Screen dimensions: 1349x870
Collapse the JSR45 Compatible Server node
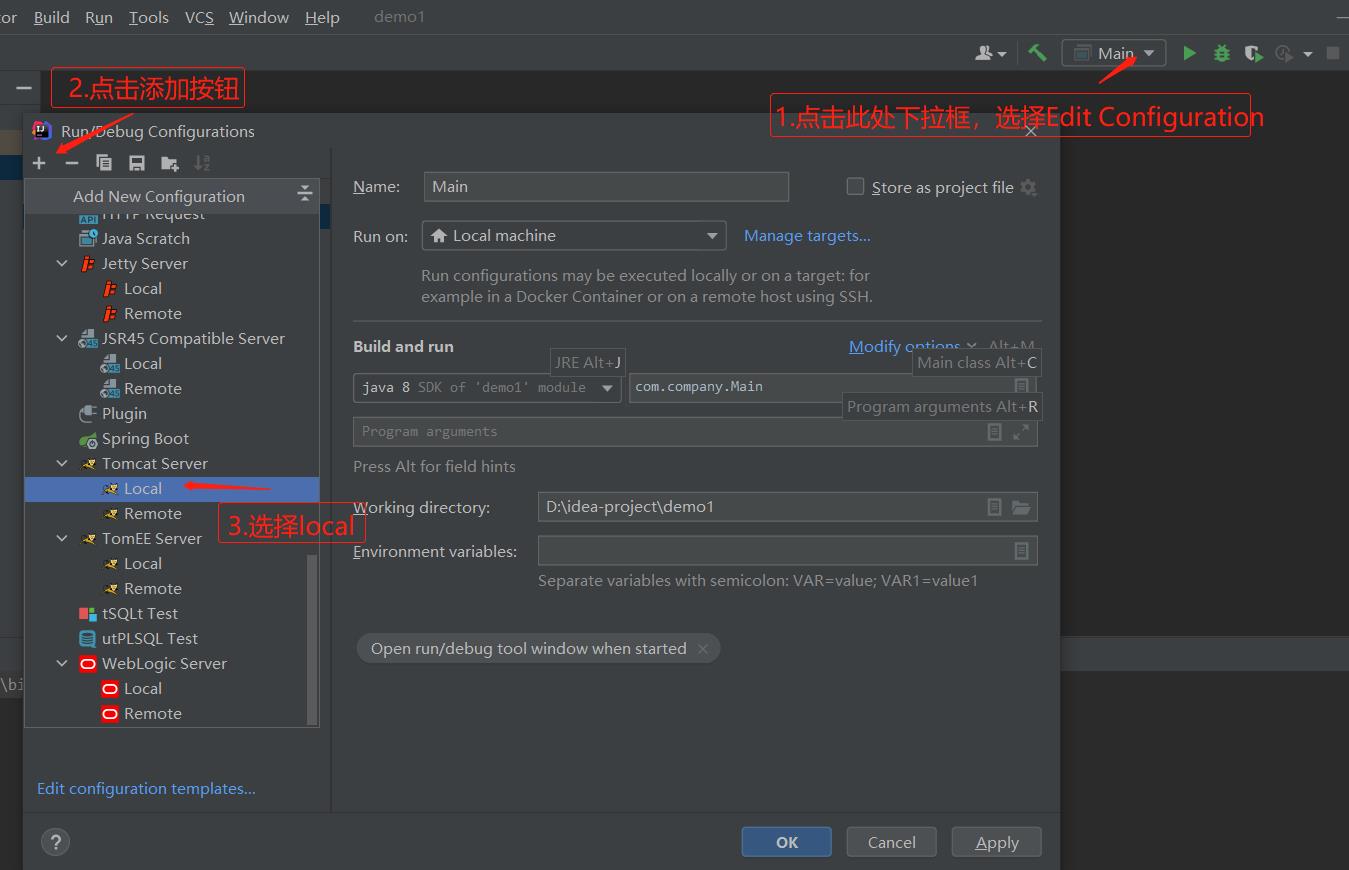62,339
